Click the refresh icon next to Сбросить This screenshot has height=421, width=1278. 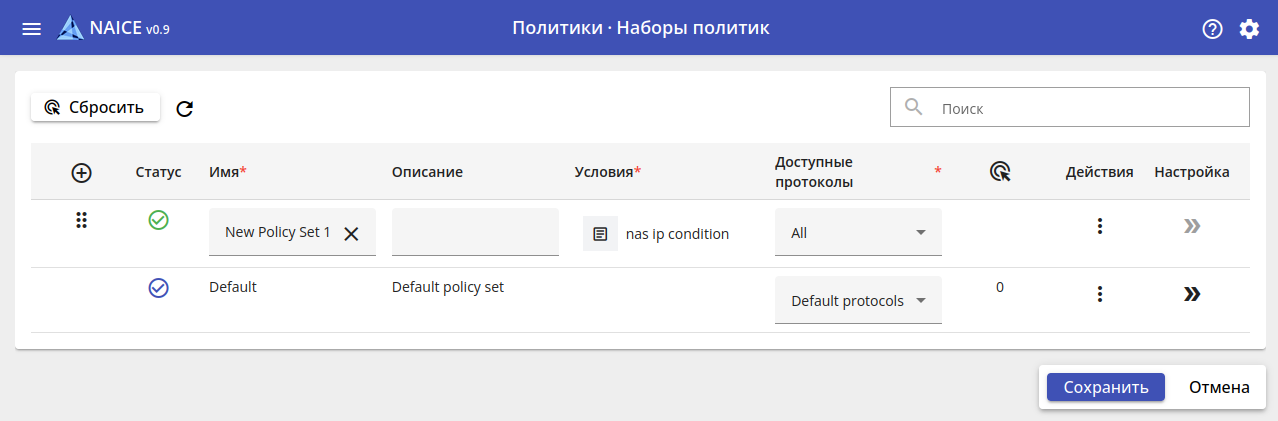coord(184,108)
